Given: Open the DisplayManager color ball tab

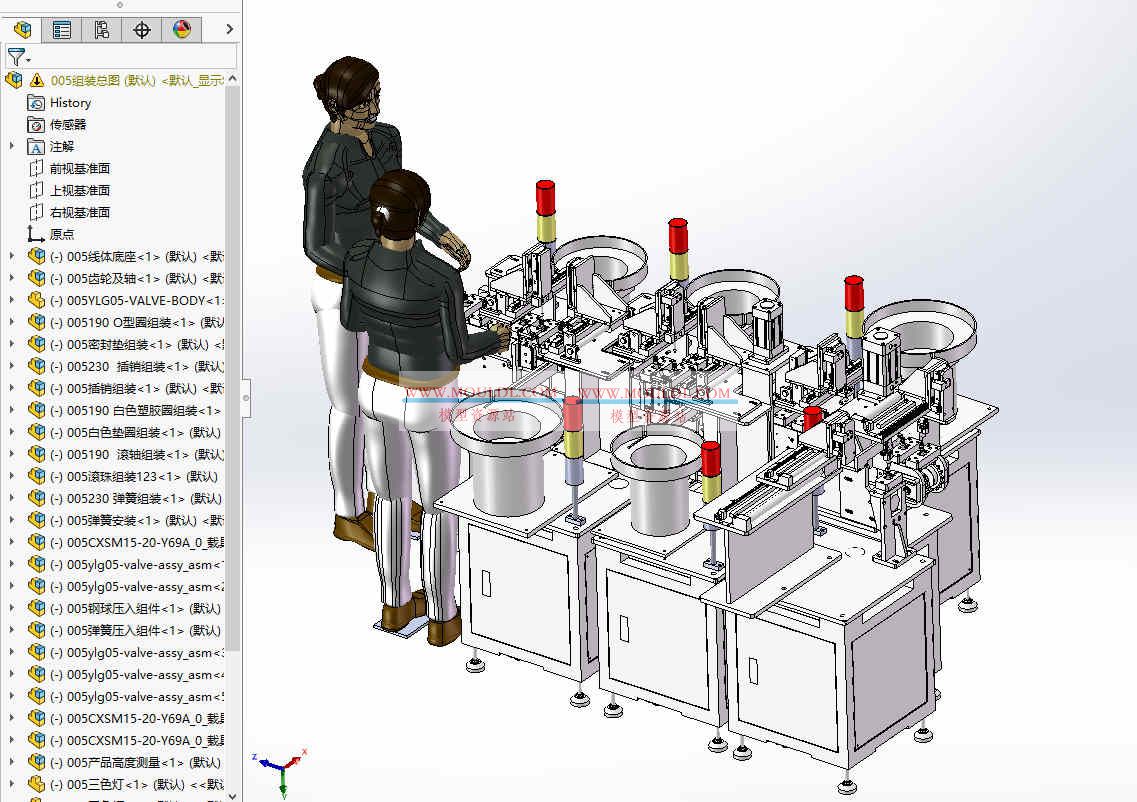Looking at the screenshot, I should 182,30.
